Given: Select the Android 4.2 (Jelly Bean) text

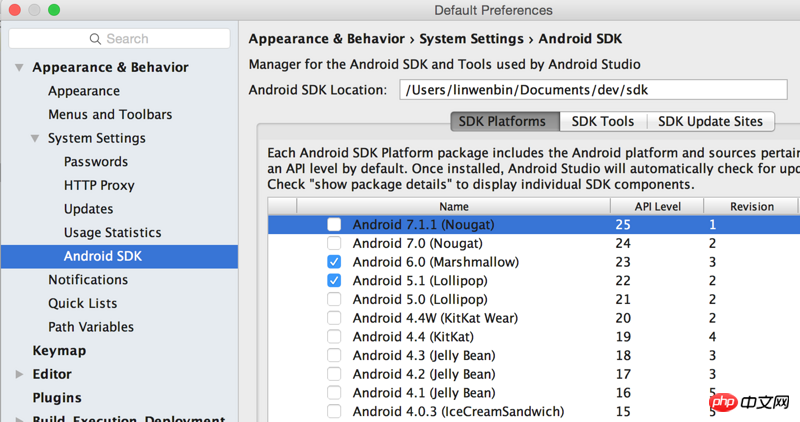Looking at the screenshot, I should pyautogui.click(x=424, y=374).
